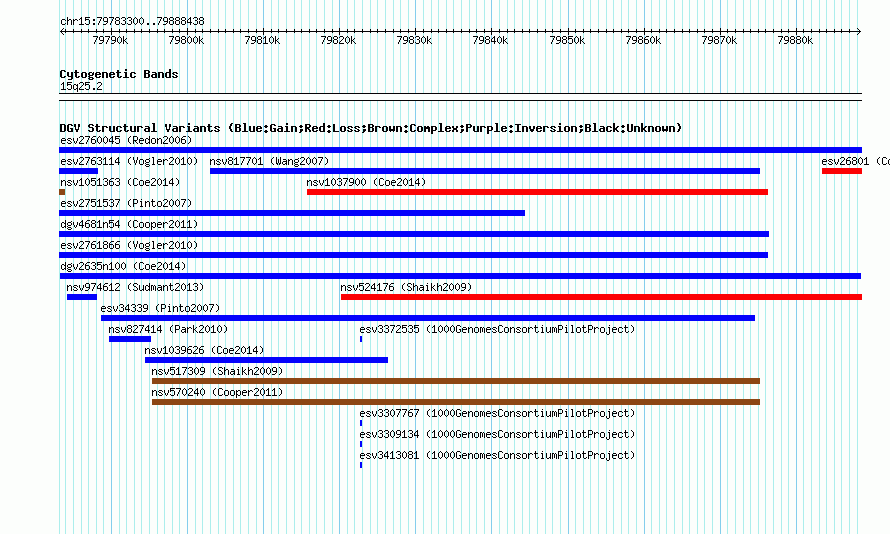Click the esv2761866 (Vogler2010) blue bar

(413, 255)
